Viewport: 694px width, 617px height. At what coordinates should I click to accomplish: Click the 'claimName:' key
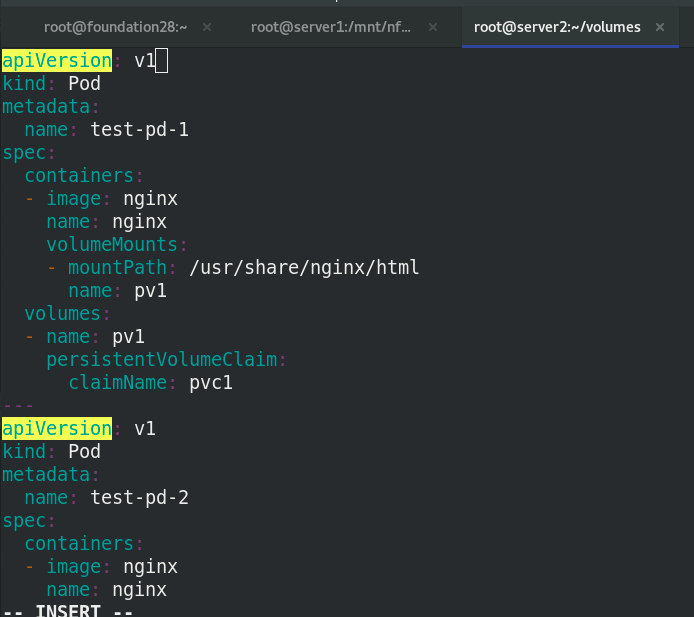[x=123, y=383]
